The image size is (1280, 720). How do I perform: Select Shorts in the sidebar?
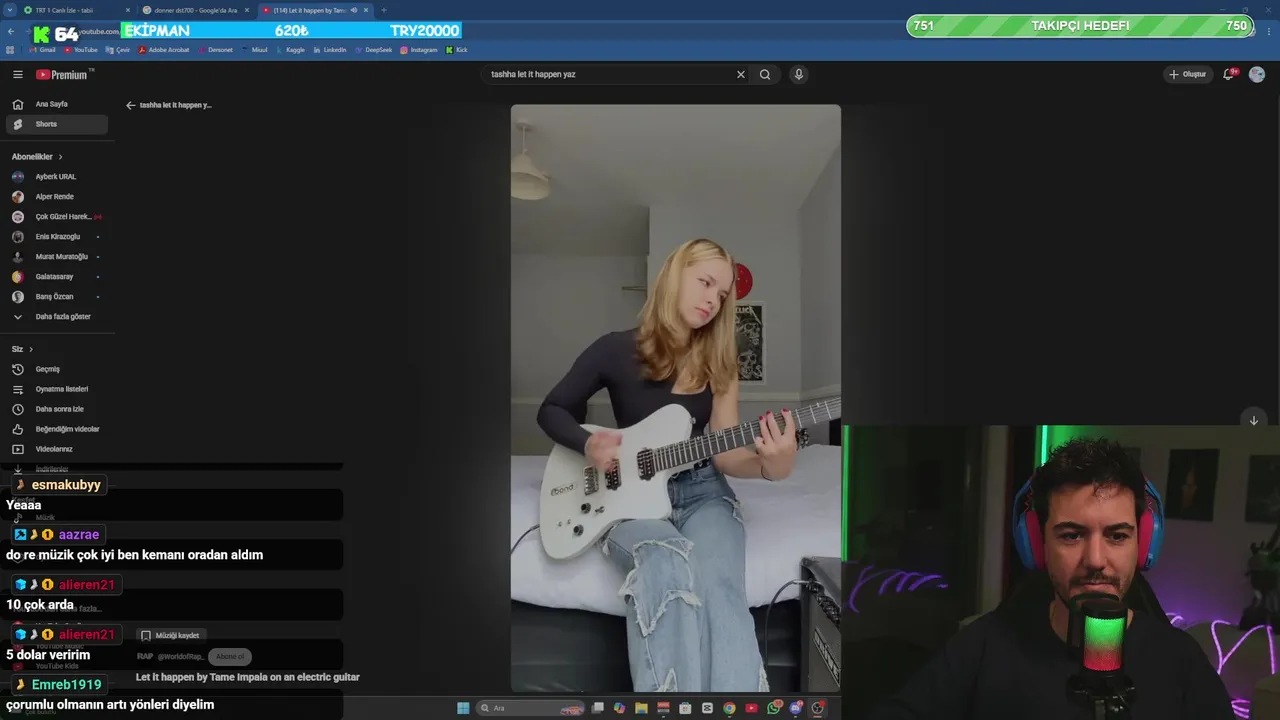click(x=57, y=124)
